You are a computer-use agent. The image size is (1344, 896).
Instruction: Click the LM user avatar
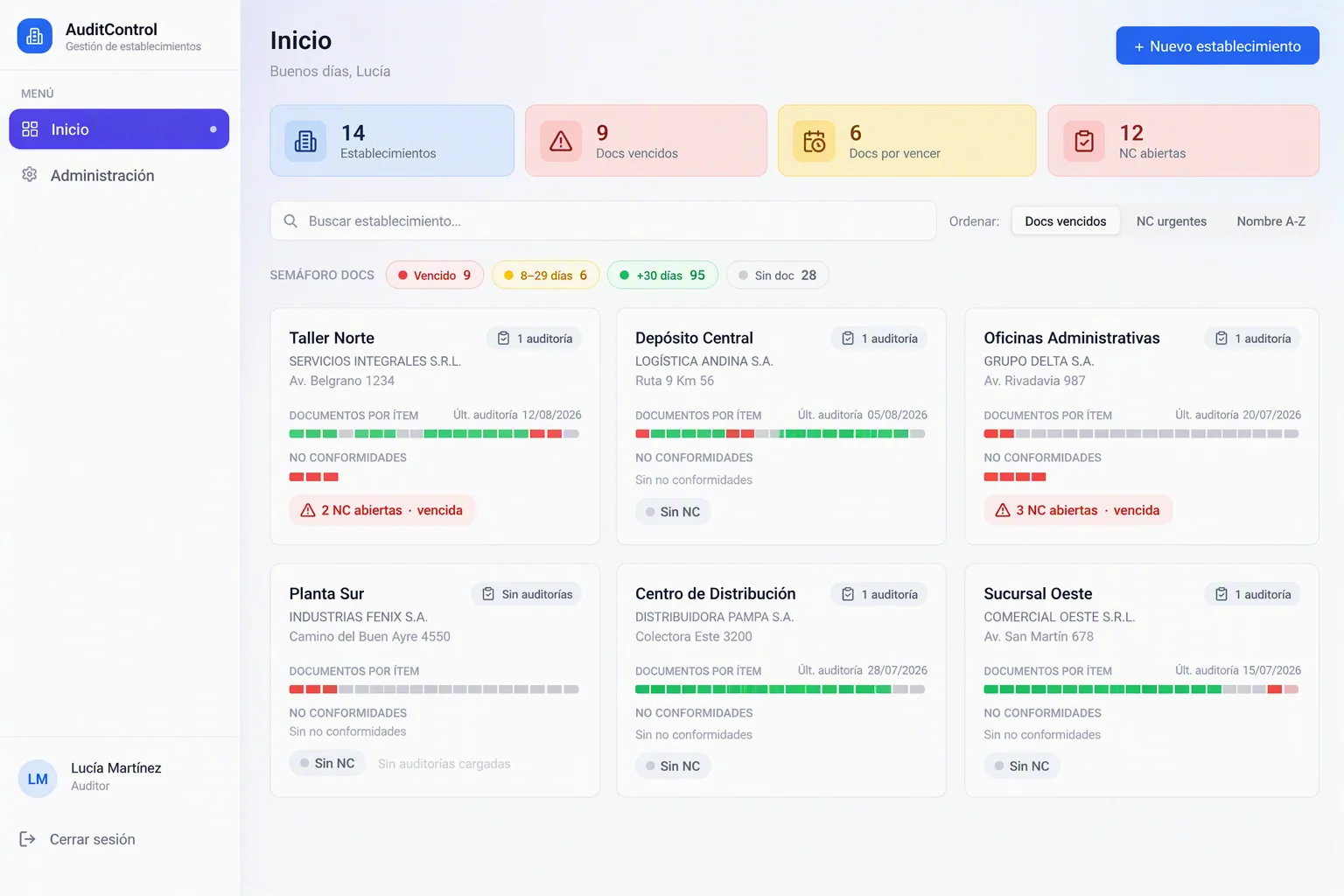click(38, 779)
